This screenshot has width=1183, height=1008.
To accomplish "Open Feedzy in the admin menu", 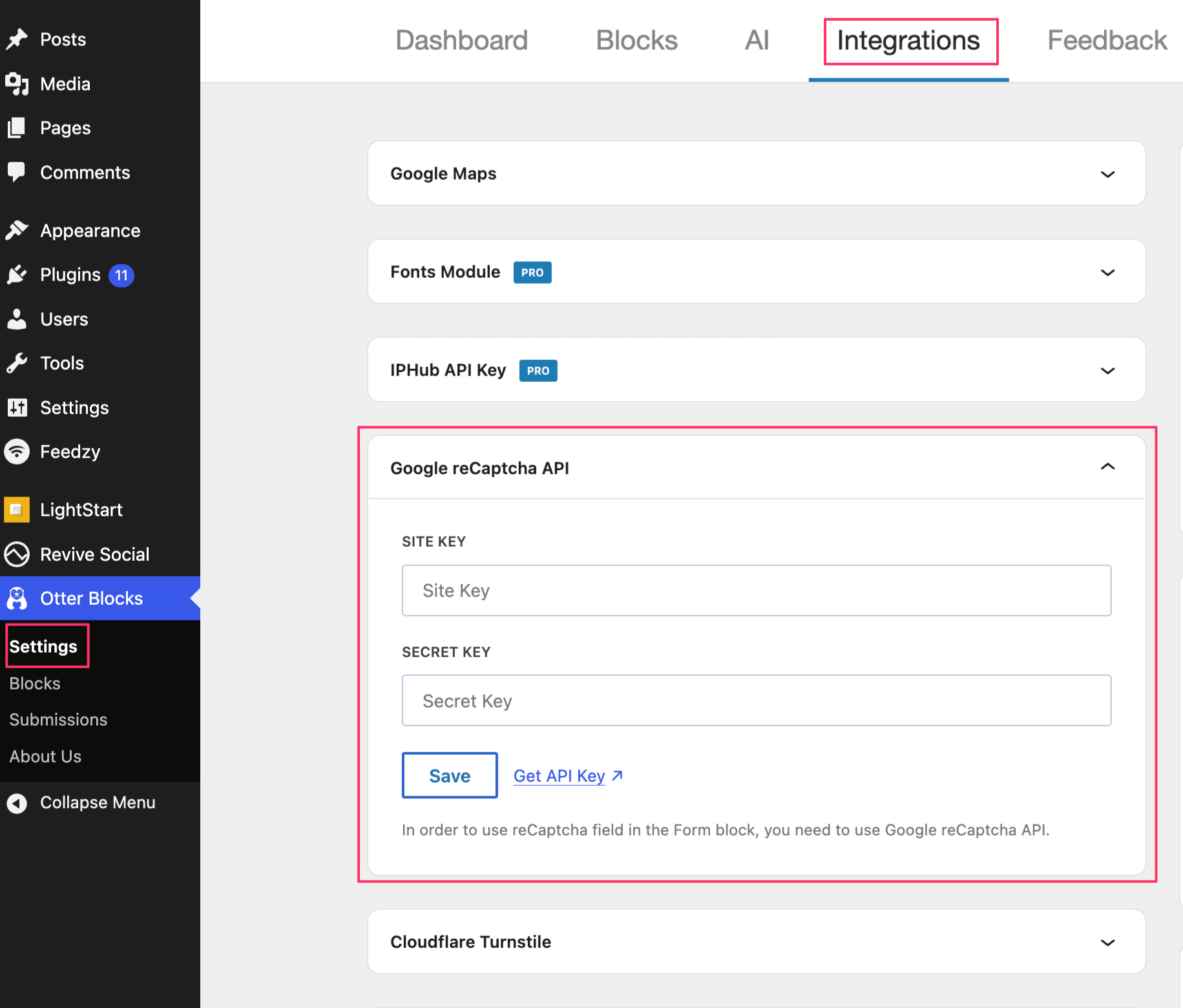I will [70, 452].
